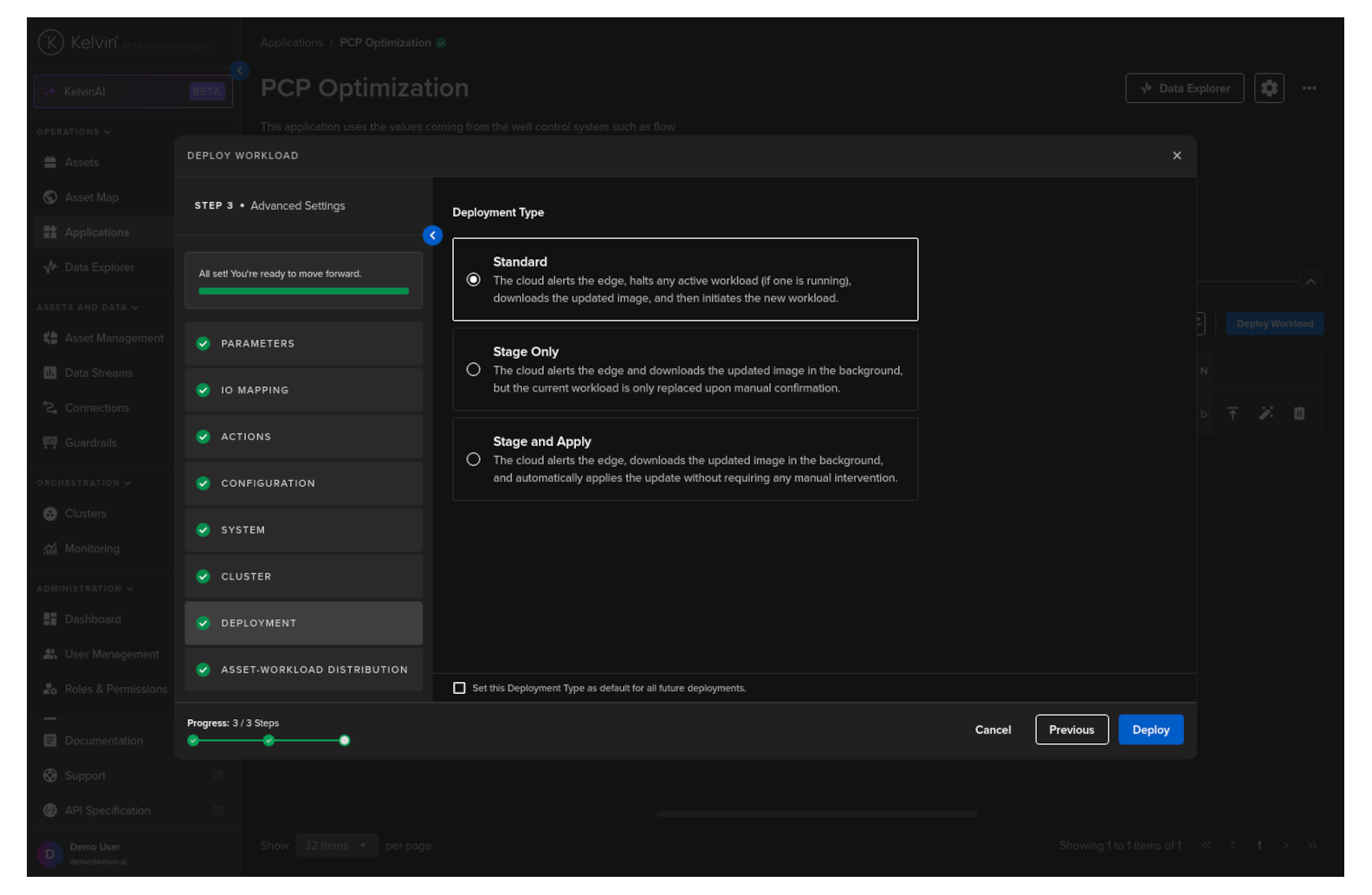This screenshot has height=895, width=1372.
Task: Click the upload arrow icon
Action: tap(1233, 414)
